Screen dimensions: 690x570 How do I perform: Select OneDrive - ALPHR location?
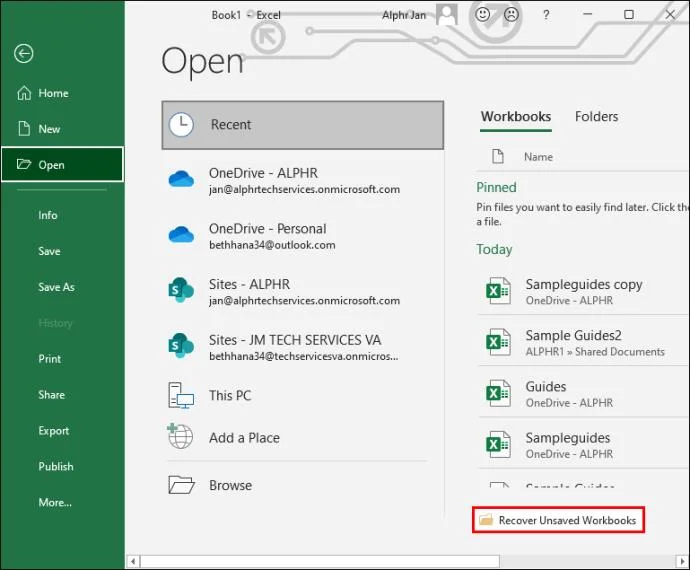coord(303,180)
